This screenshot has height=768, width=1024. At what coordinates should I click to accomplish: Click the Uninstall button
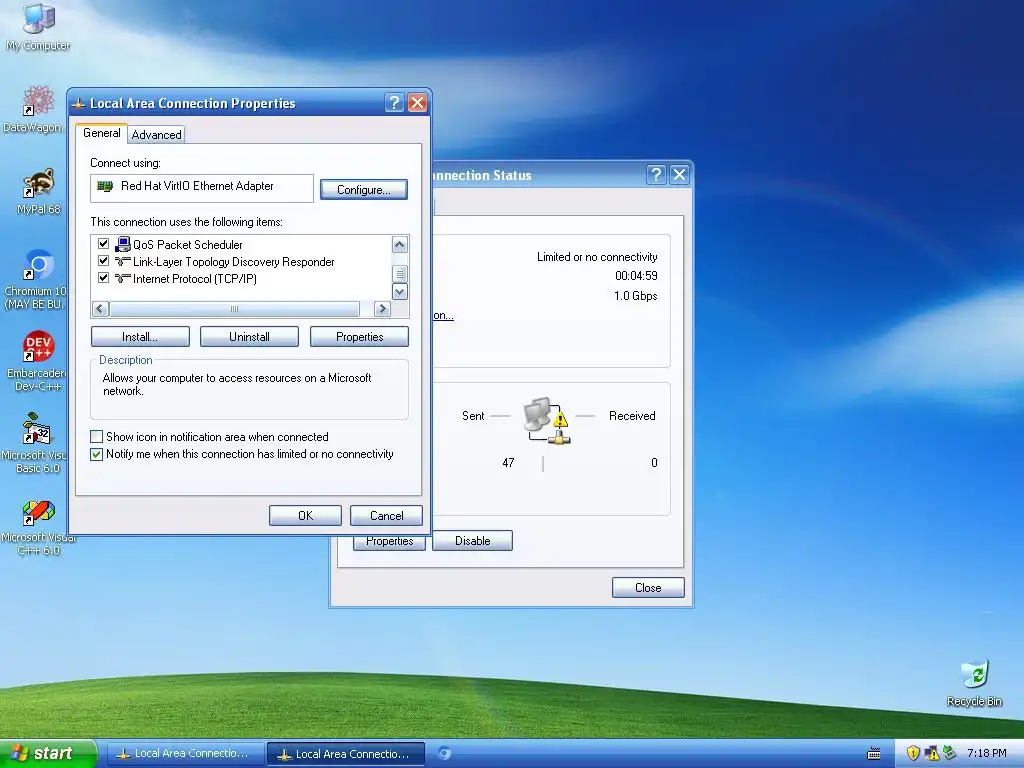point(249,336)
